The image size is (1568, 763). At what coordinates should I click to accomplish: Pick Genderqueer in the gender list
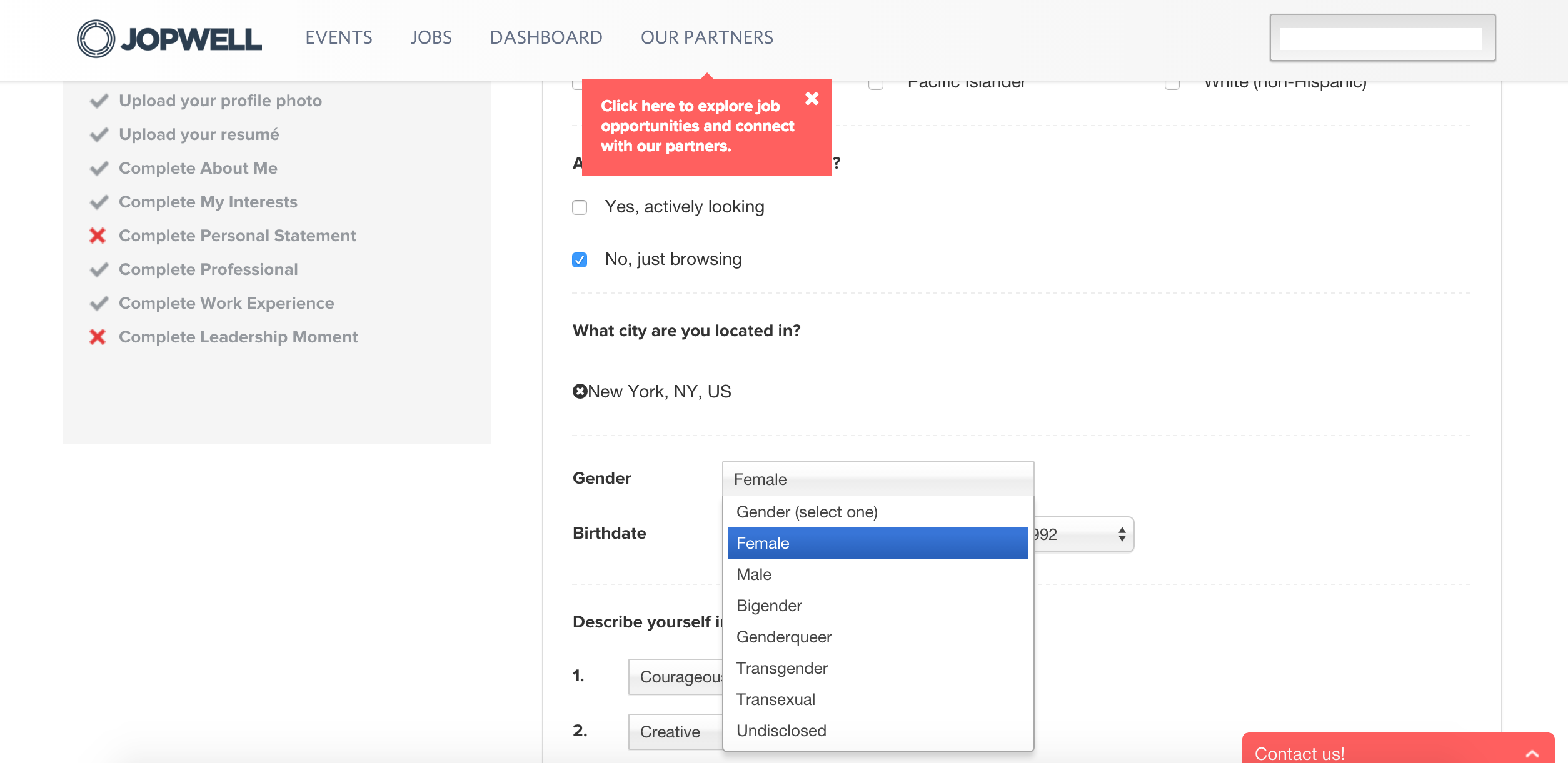783,637
